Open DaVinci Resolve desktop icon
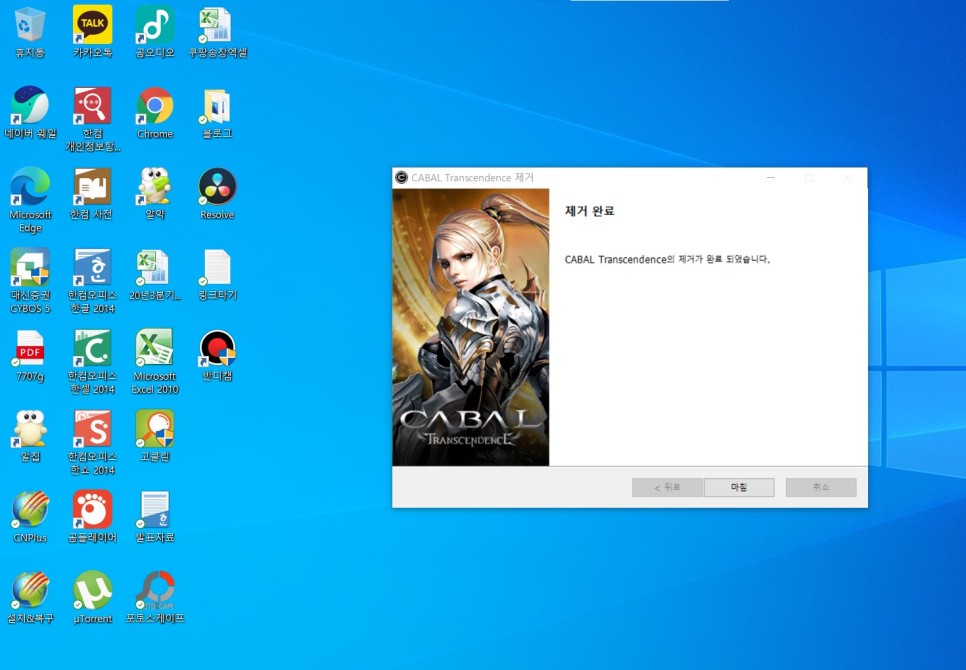Screen dimensions: 966x670 pyautogui.click(x=217, y=193)
